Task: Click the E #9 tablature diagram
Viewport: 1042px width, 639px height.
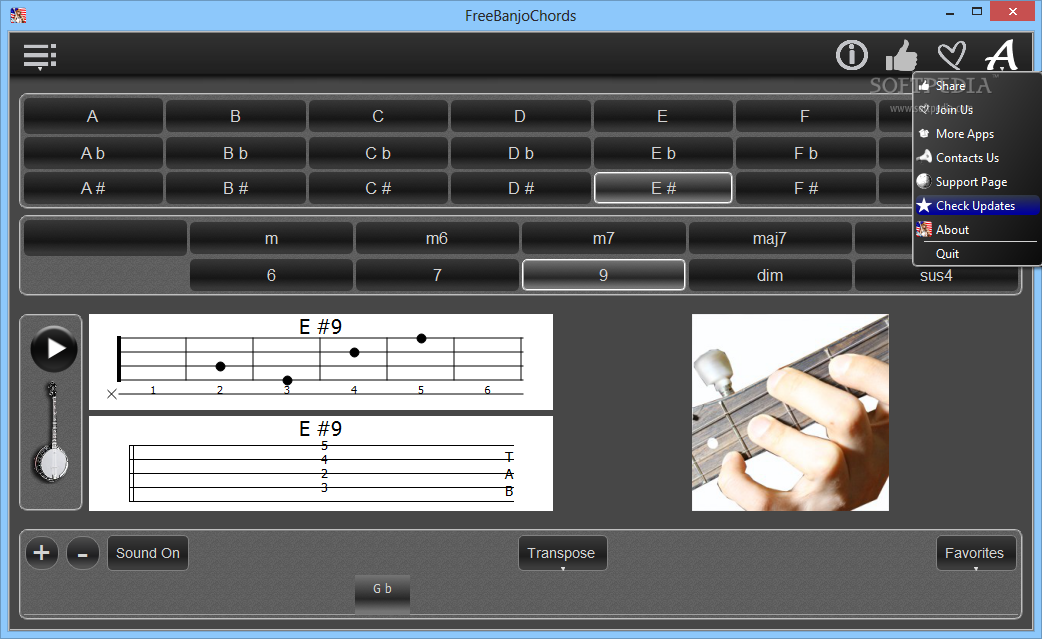Action: pyautogui.click(x=321, y=464)
